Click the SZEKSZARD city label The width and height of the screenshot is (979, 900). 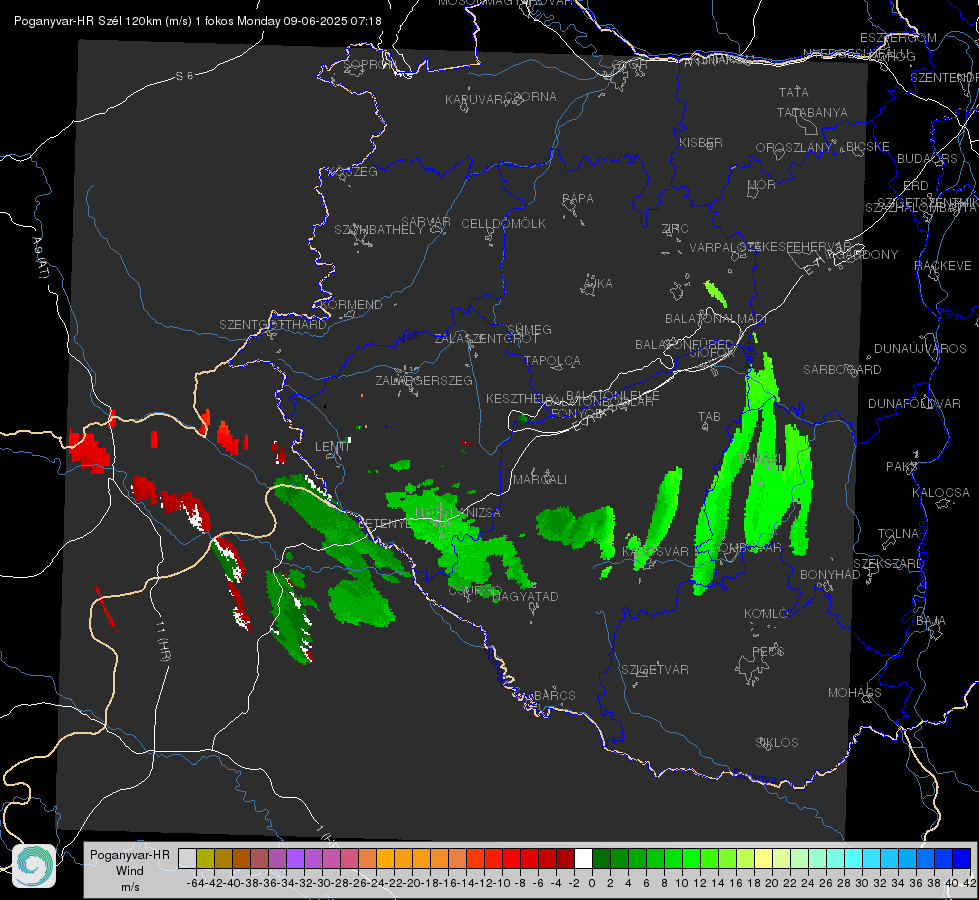point(888,564)
